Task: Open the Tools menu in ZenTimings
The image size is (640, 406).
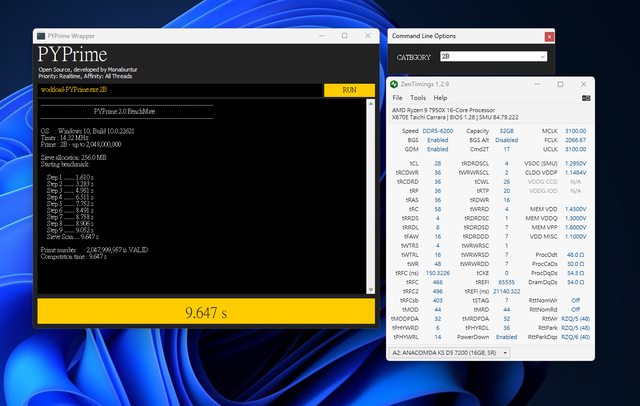Action: [x=418, y=98]
